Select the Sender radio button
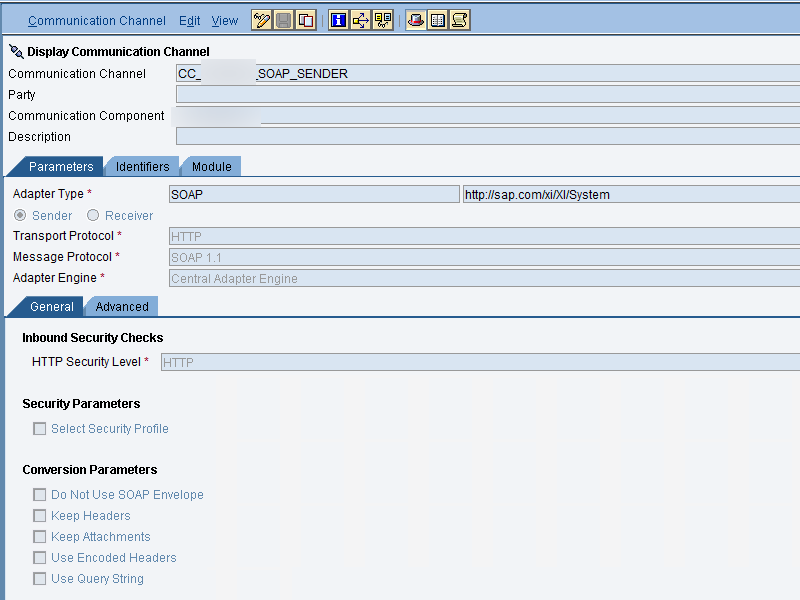This screenshot has height=600, width=800. (x=20, y=215)
